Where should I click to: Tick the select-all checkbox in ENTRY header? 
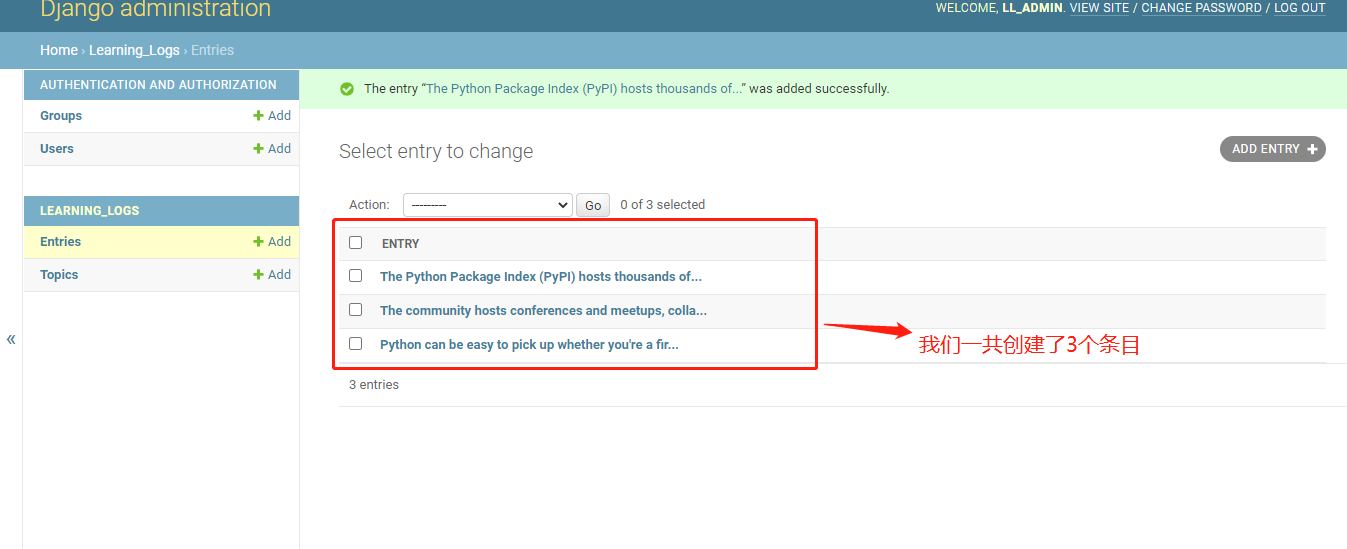(355, 243)
